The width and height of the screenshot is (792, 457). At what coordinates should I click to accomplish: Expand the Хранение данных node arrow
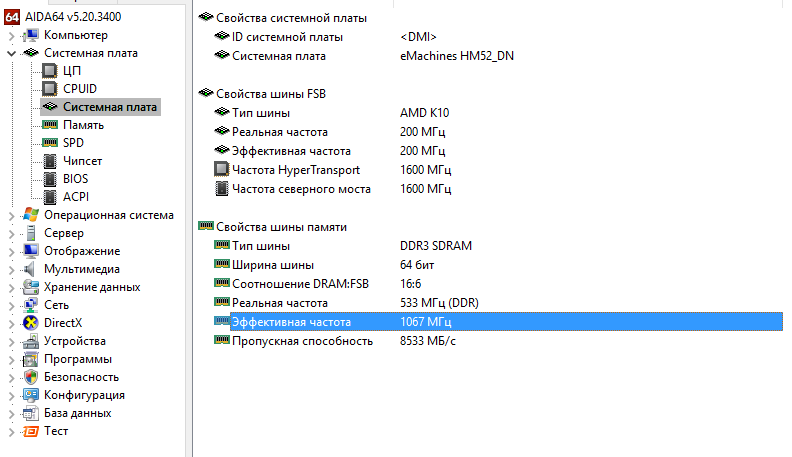coord(11,287)
